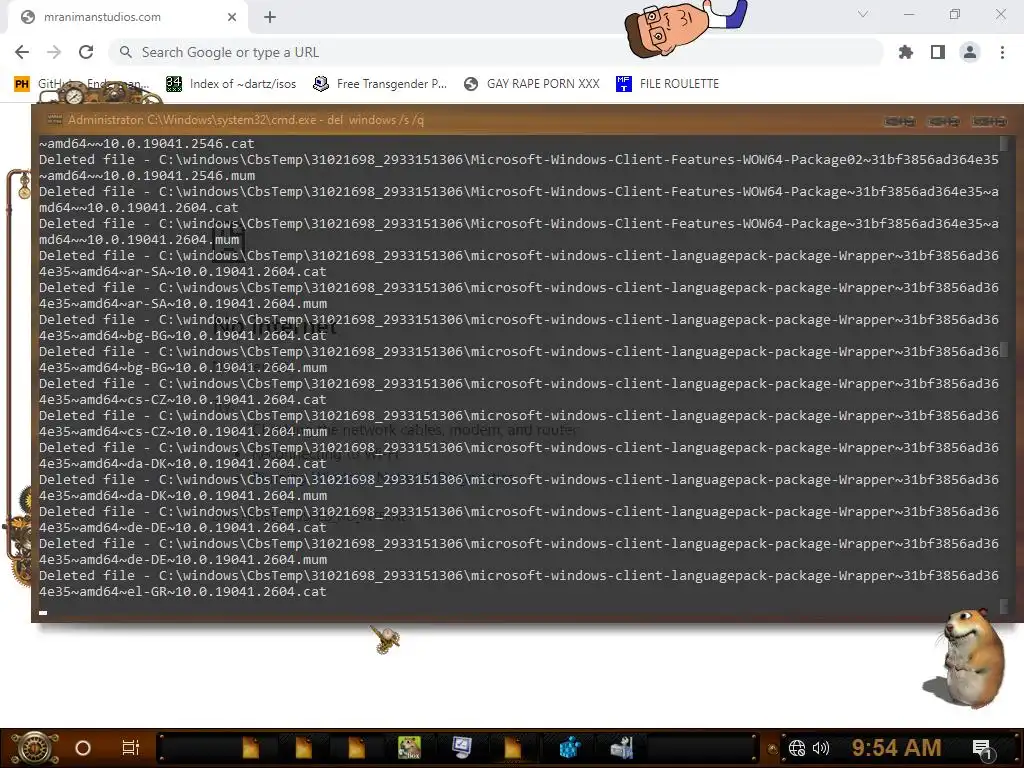Click cmd scrollbar up arrow
Image resolution: width=1024 pixels, height=768 pixels.
tap(1004, 142)
